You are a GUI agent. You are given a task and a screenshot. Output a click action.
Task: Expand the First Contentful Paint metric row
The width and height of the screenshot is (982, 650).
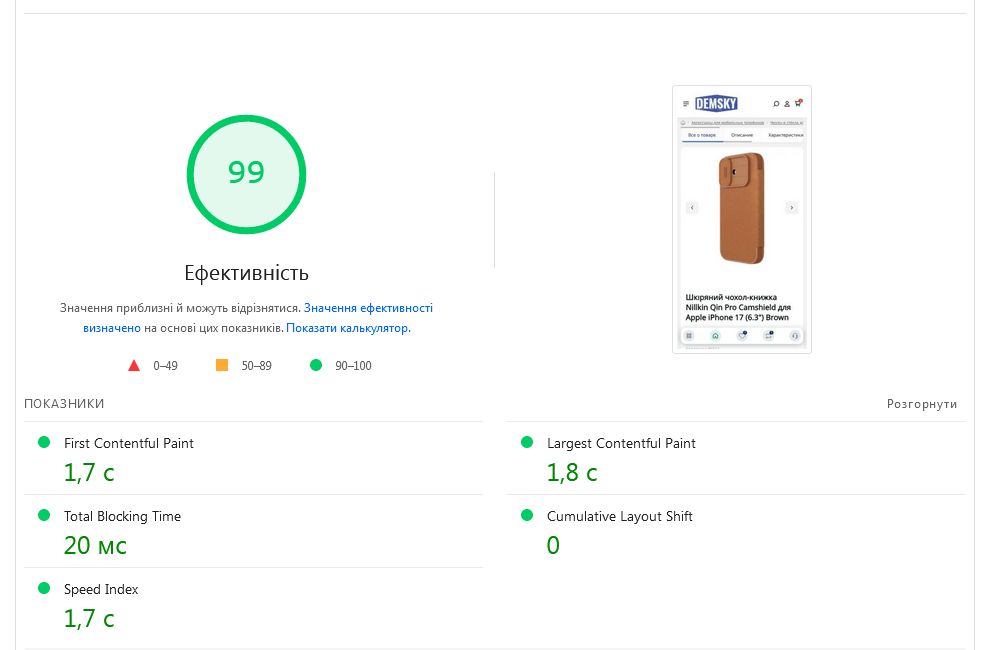coord(129,443)
